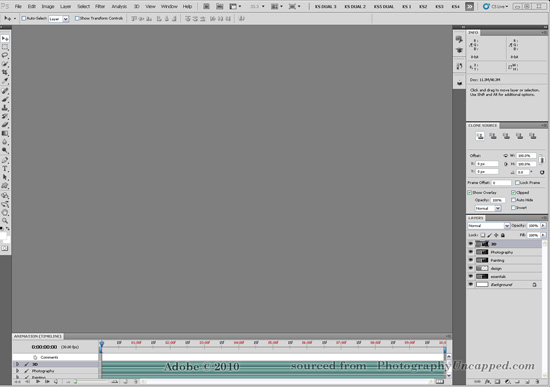Select the Path Selection tool
Image resolution: width=550 pixels, height=387 pixels.
tap(5, 177)
